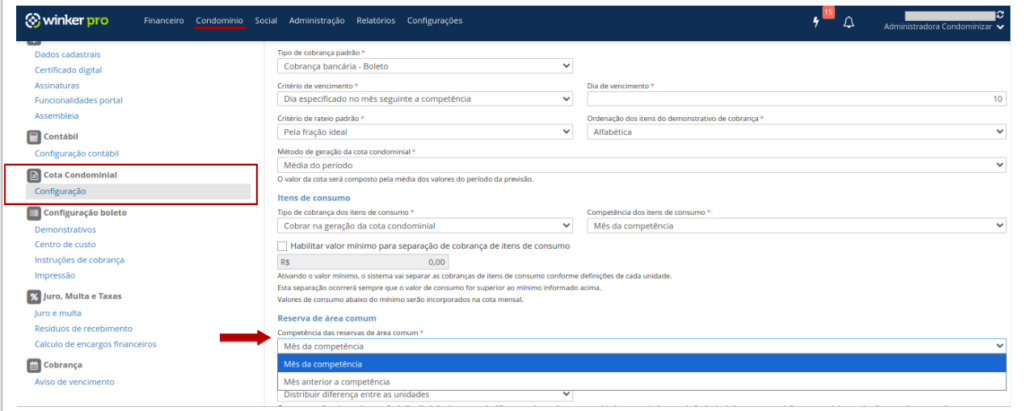Open Distribuir diferença entre as unidades dropdown
The height and width of the screenshot is (411, 1024).
pos(425,395)
